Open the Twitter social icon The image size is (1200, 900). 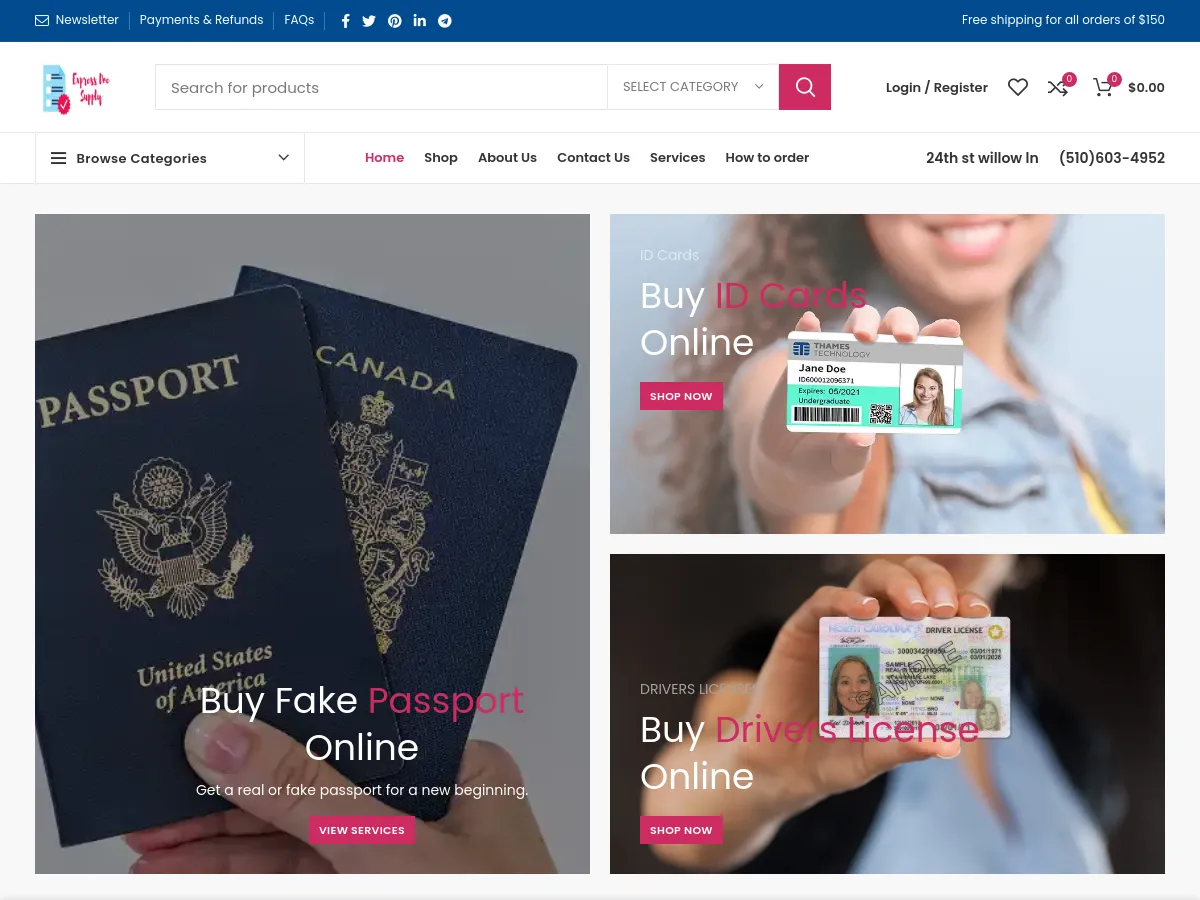coord(369,21)
